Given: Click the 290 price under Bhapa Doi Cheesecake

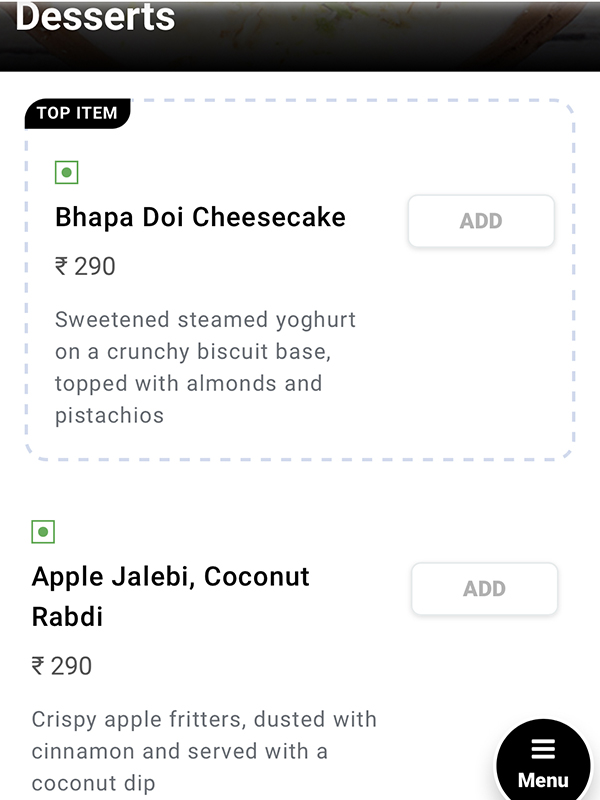Looking at the screenshot, I should [x=95, y=266].
